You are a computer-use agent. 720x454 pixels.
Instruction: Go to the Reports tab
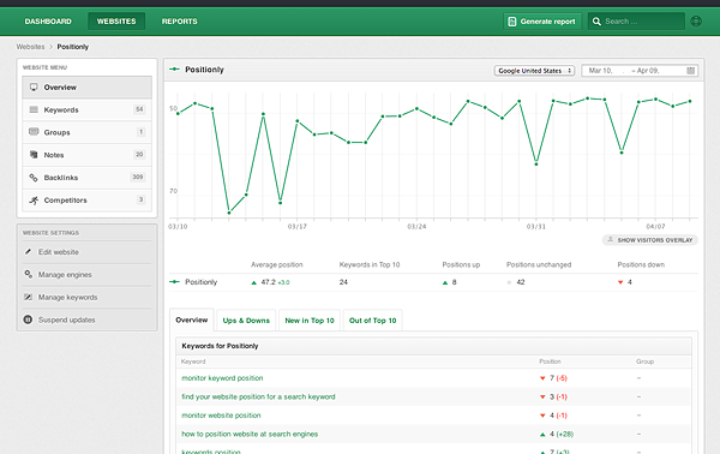[179, 21]
